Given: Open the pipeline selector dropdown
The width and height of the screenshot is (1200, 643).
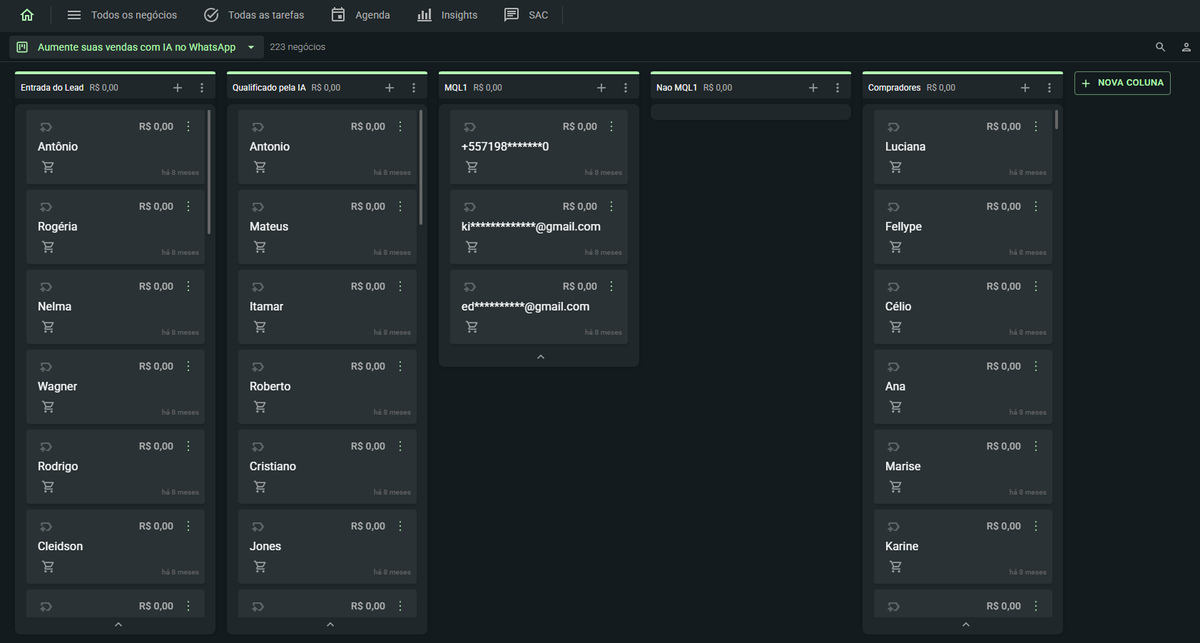Looking at the screenshot, I should (250, 46).
